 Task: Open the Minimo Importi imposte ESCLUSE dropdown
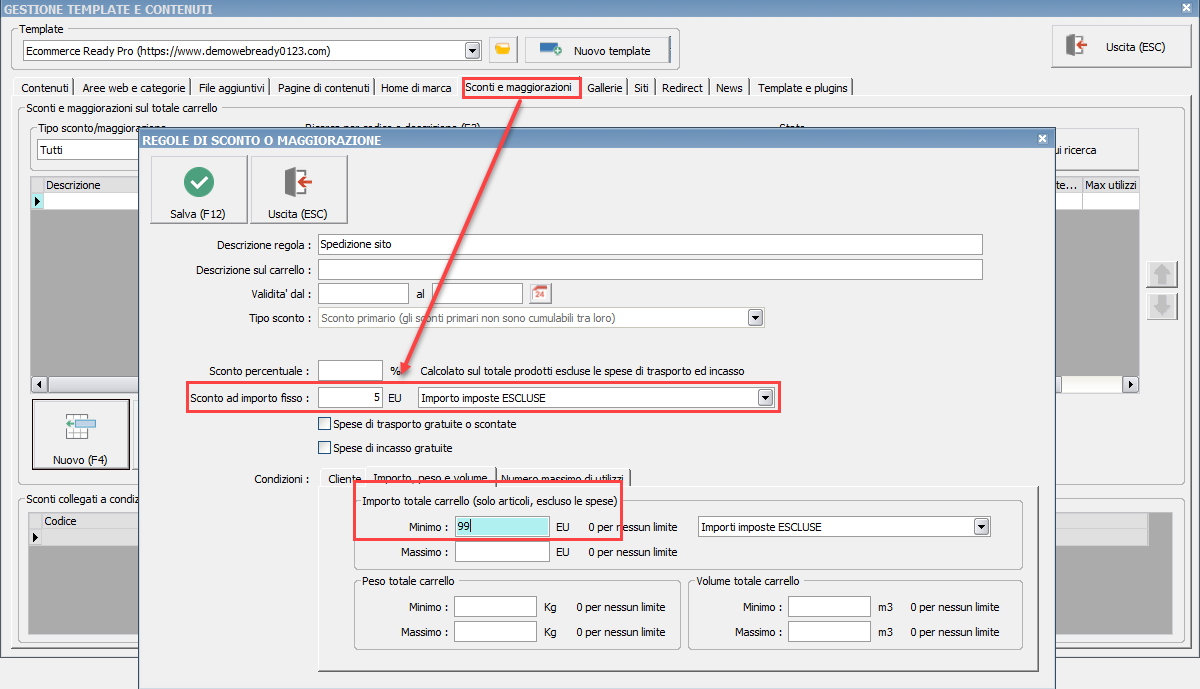coord(981,527)
